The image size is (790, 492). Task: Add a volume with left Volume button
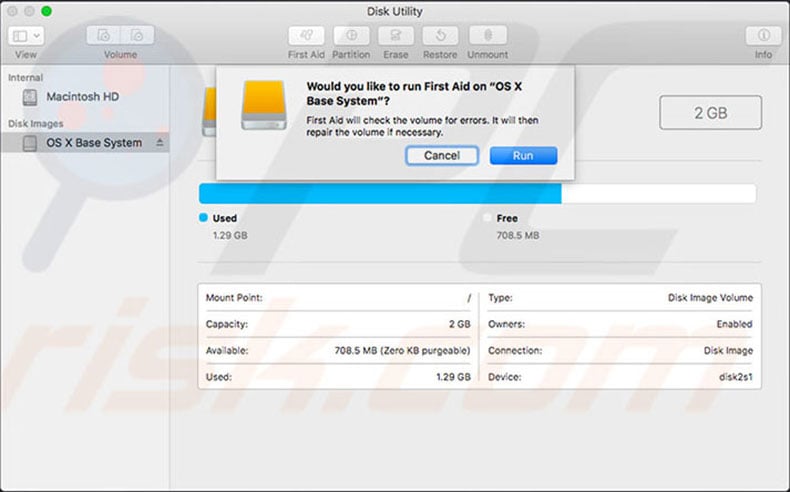click(x=103, y=35)
